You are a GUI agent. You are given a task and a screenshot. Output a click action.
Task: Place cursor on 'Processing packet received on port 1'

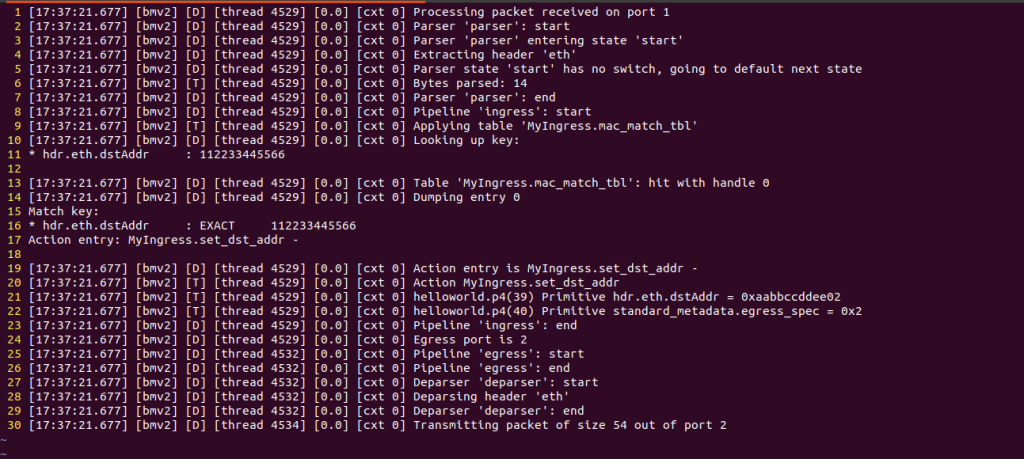(x=541, y=12)
